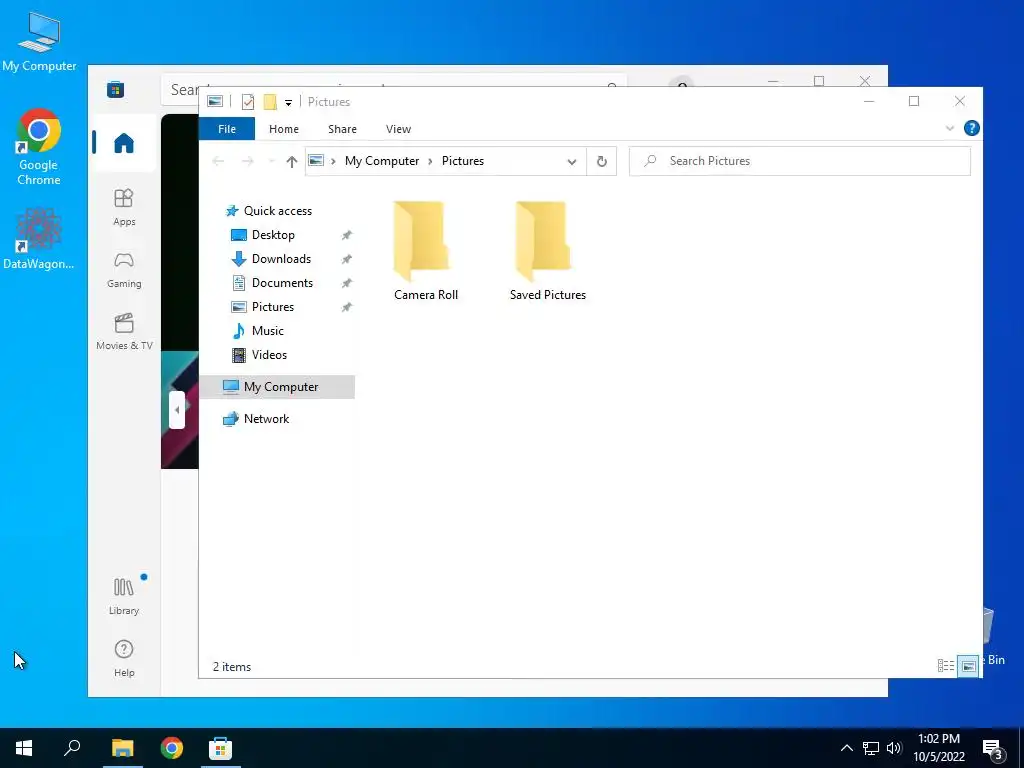Click Microsoft Store on the taskbar
This screenshot has width=1024, height=768.
pyautogui.click(x=220, y=748)
